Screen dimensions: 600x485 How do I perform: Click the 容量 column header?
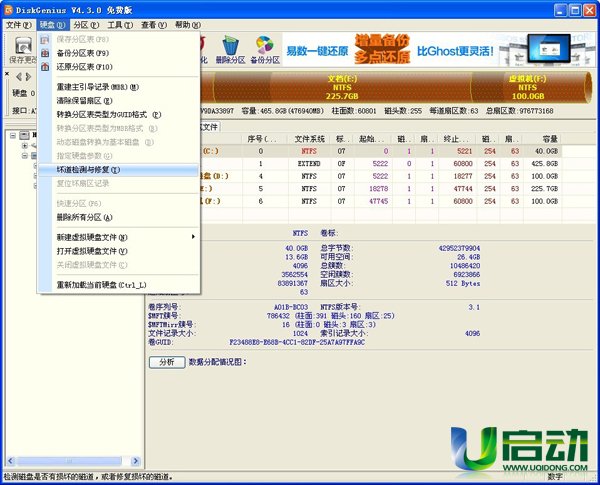point(542,139)
